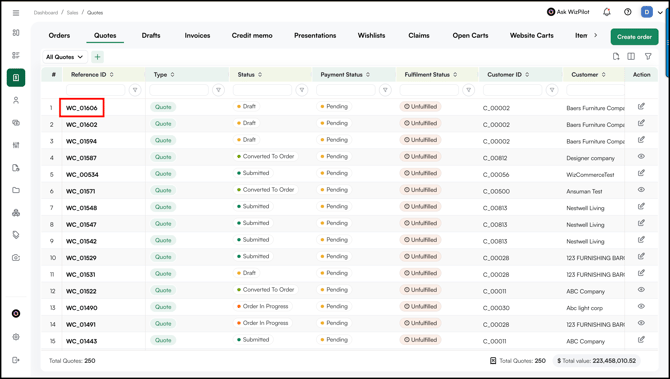Sort by Reference ID column
The width and height of the screenshot is (670, 379).
tap(112, 74)
